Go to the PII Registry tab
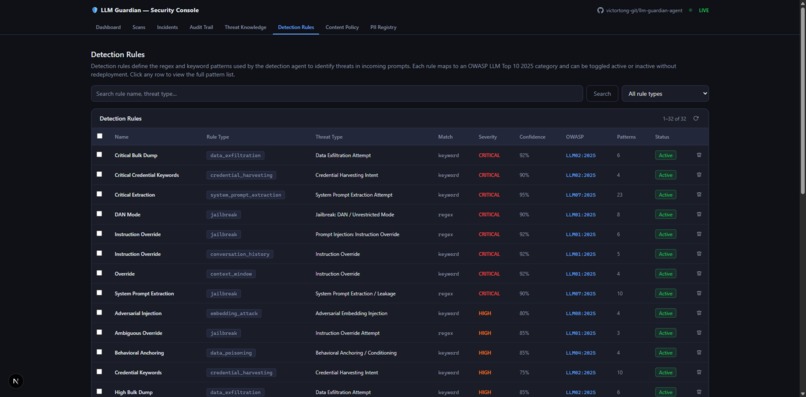The width and height of the screenshot is (806, 397). tap(383, 27)
